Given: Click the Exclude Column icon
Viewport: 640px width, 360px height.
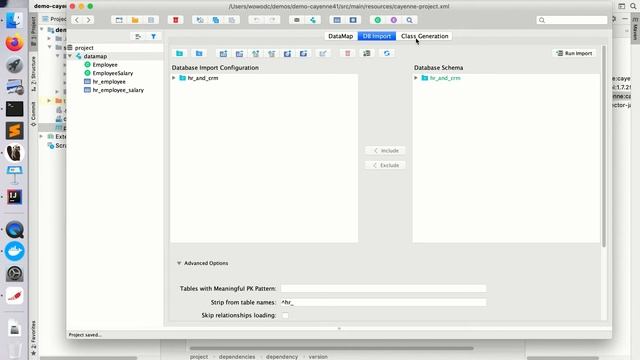Looking at the screenshot, I should point(271,53).
